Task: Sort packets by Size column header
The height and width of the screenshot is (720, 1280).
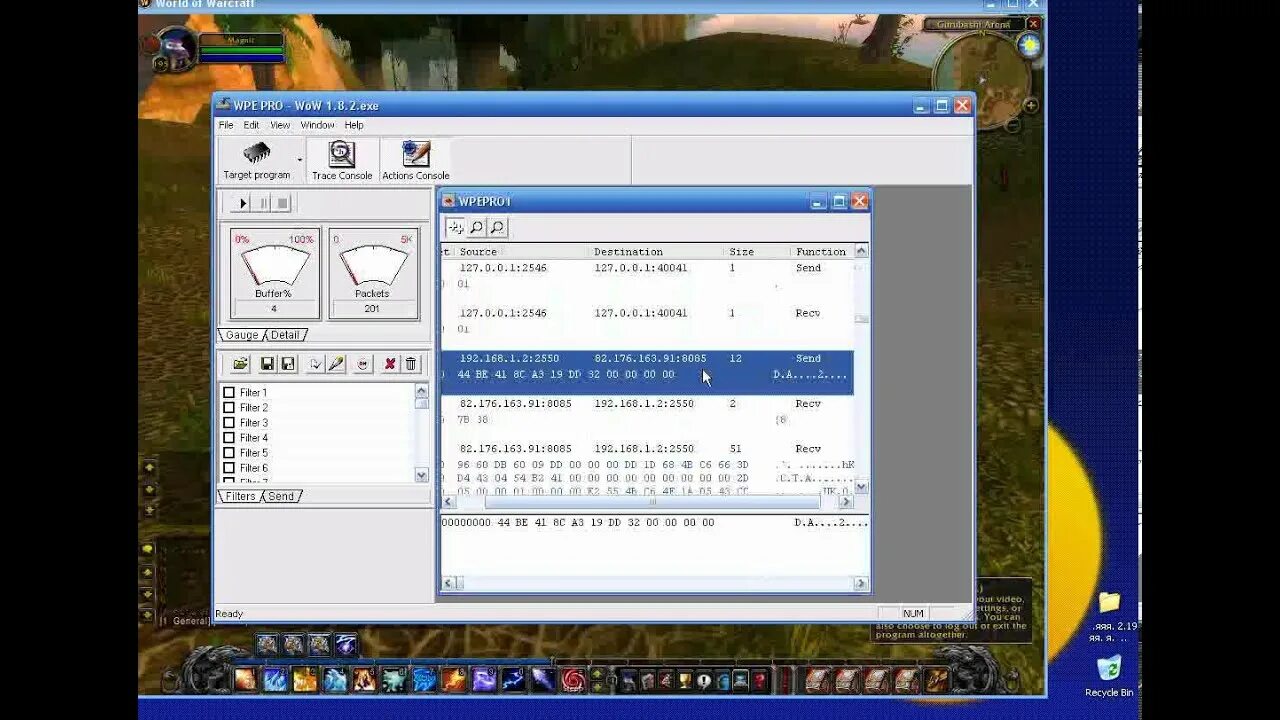Action: tap(756, 252)
